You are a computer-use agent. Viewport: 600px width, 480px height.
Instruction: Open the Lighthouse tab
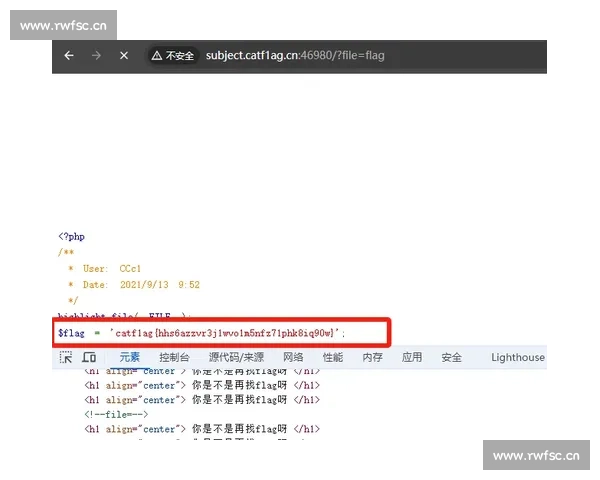518,357
